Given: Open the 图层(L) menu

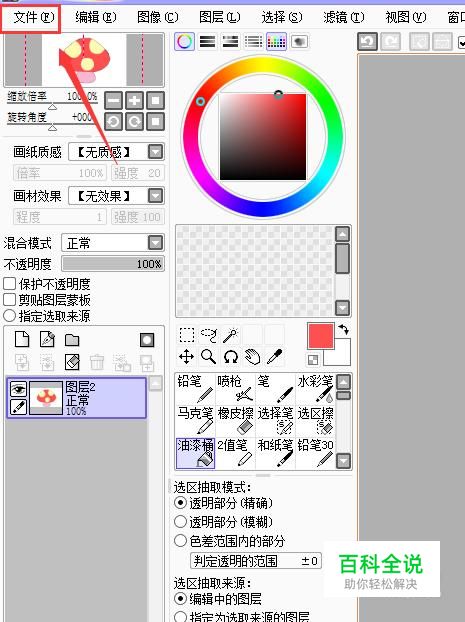Looking at the screenshot, I should tap(219, 17).
